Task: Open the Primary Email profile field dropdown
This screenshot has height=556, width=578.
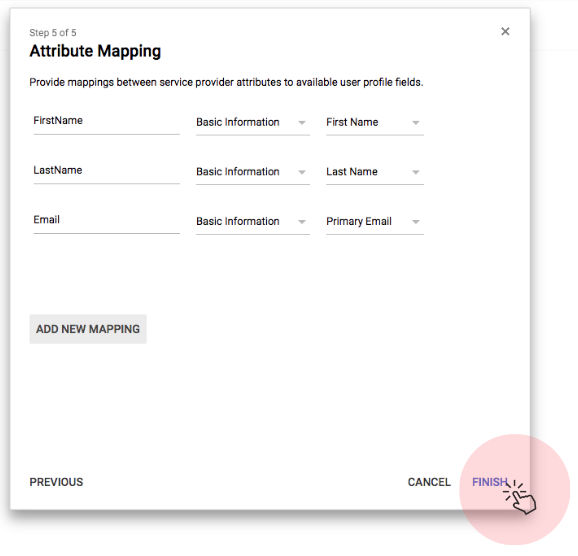Action: 375,222
